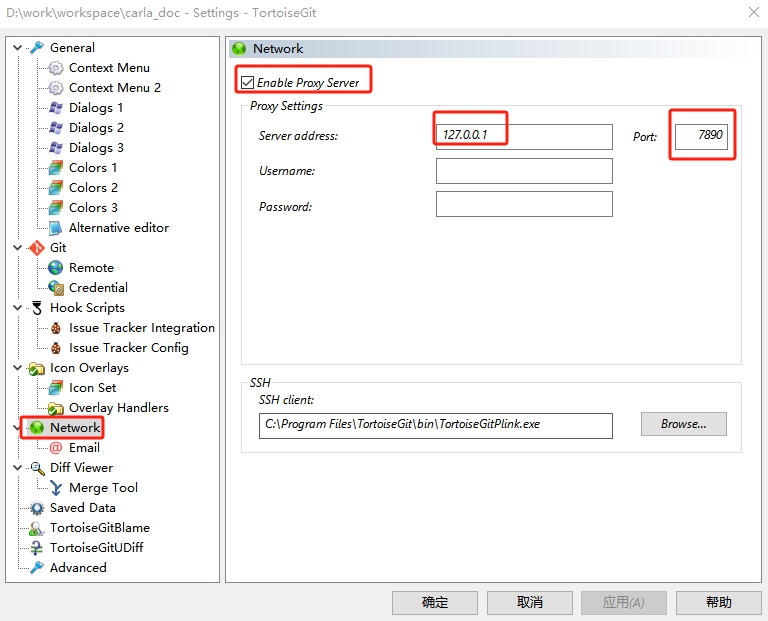The width and height of the screenshot is (768, 621).
Task: Click the Email @ icon
Action: (x=56, y=448)
